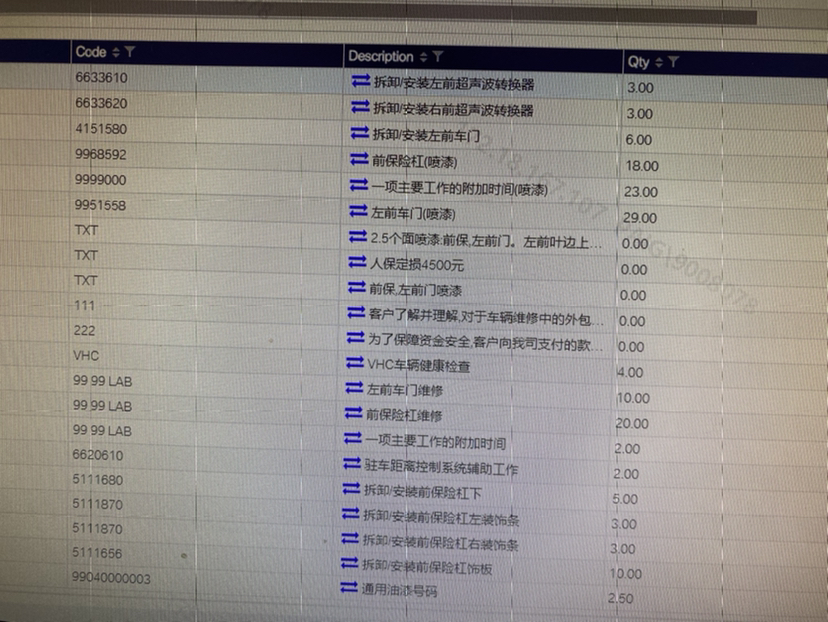The width and height of the screenshot is (828, 622).
Task: Click swap arrows icon beside 拆卸/安装右前超声波转换器
Action: click(360, 107)
